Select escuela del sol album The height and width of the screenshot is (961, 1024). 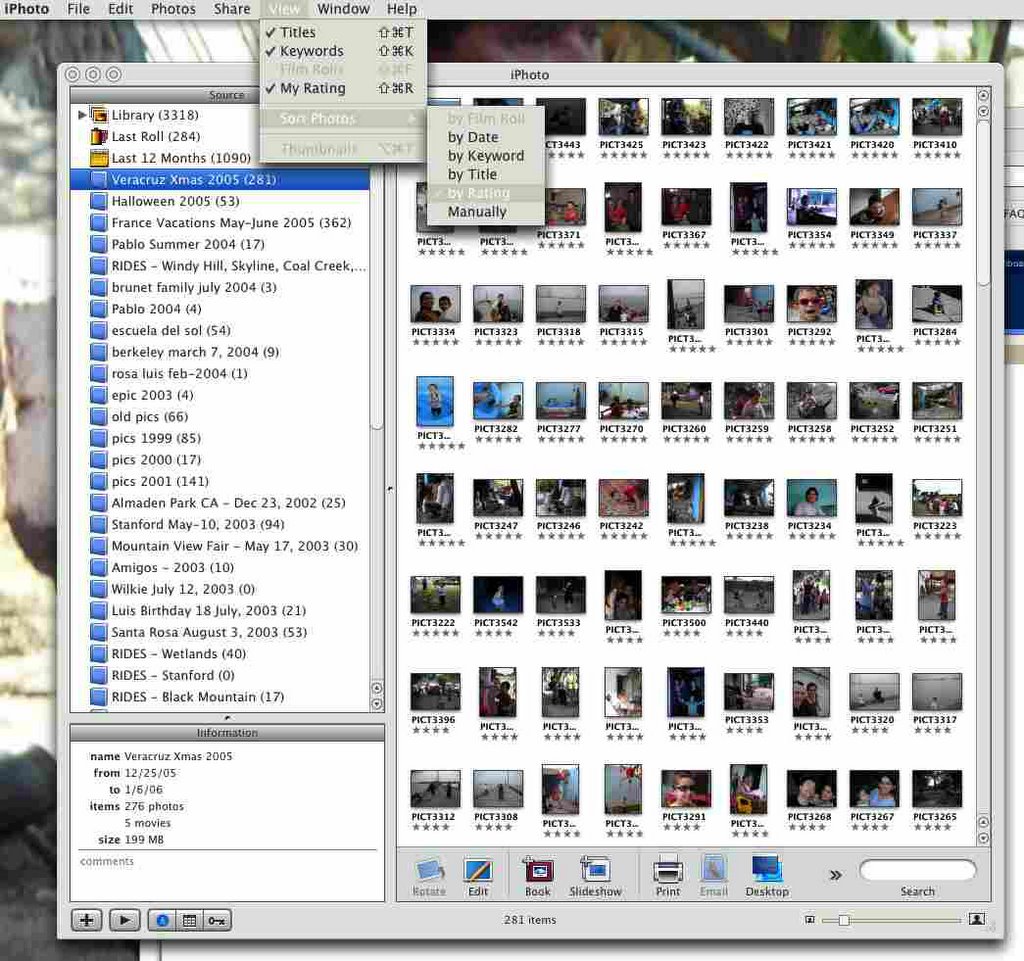point(220,330)
